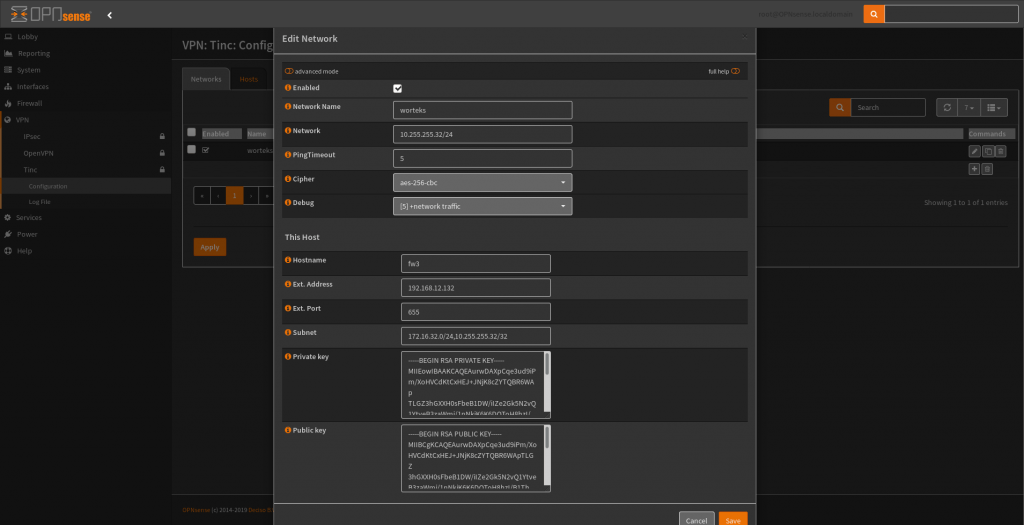Click the info icon beside Network Name
Image resolution: width=1024 pixels, height=525 pixels.
click(x=288, y=106)
